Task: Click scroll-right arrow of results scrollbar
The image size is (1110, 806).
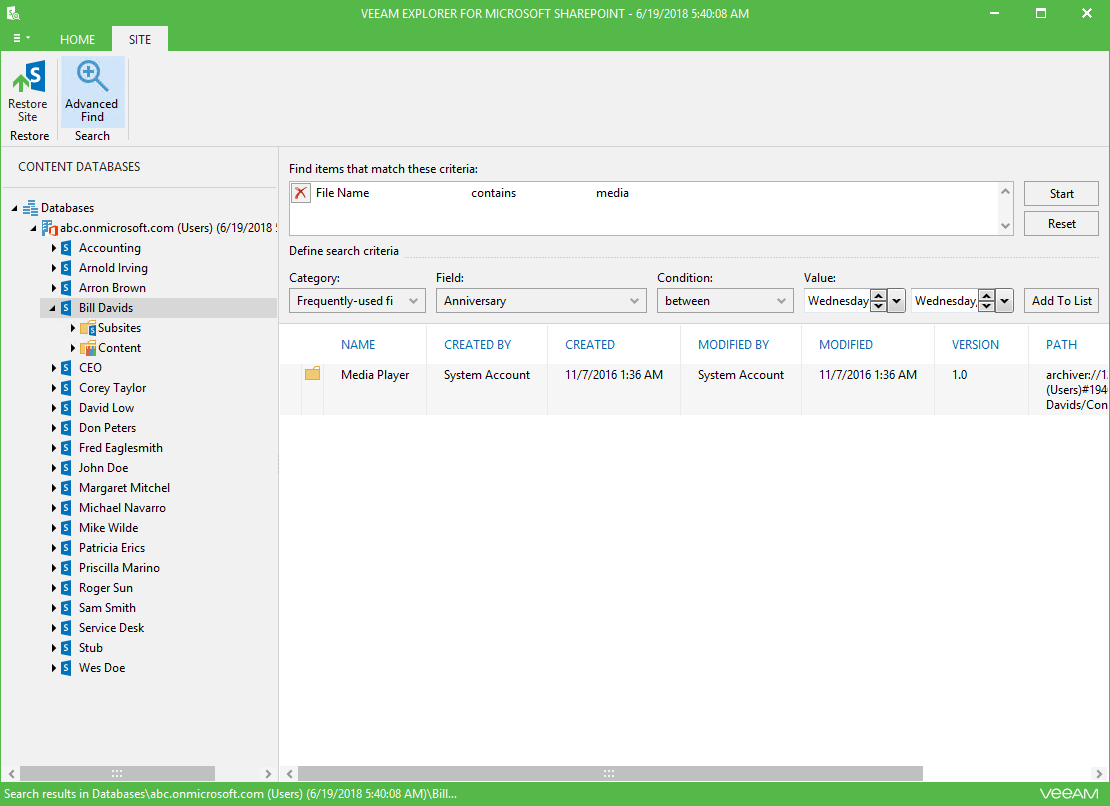Action: (x=1099, y=773)
